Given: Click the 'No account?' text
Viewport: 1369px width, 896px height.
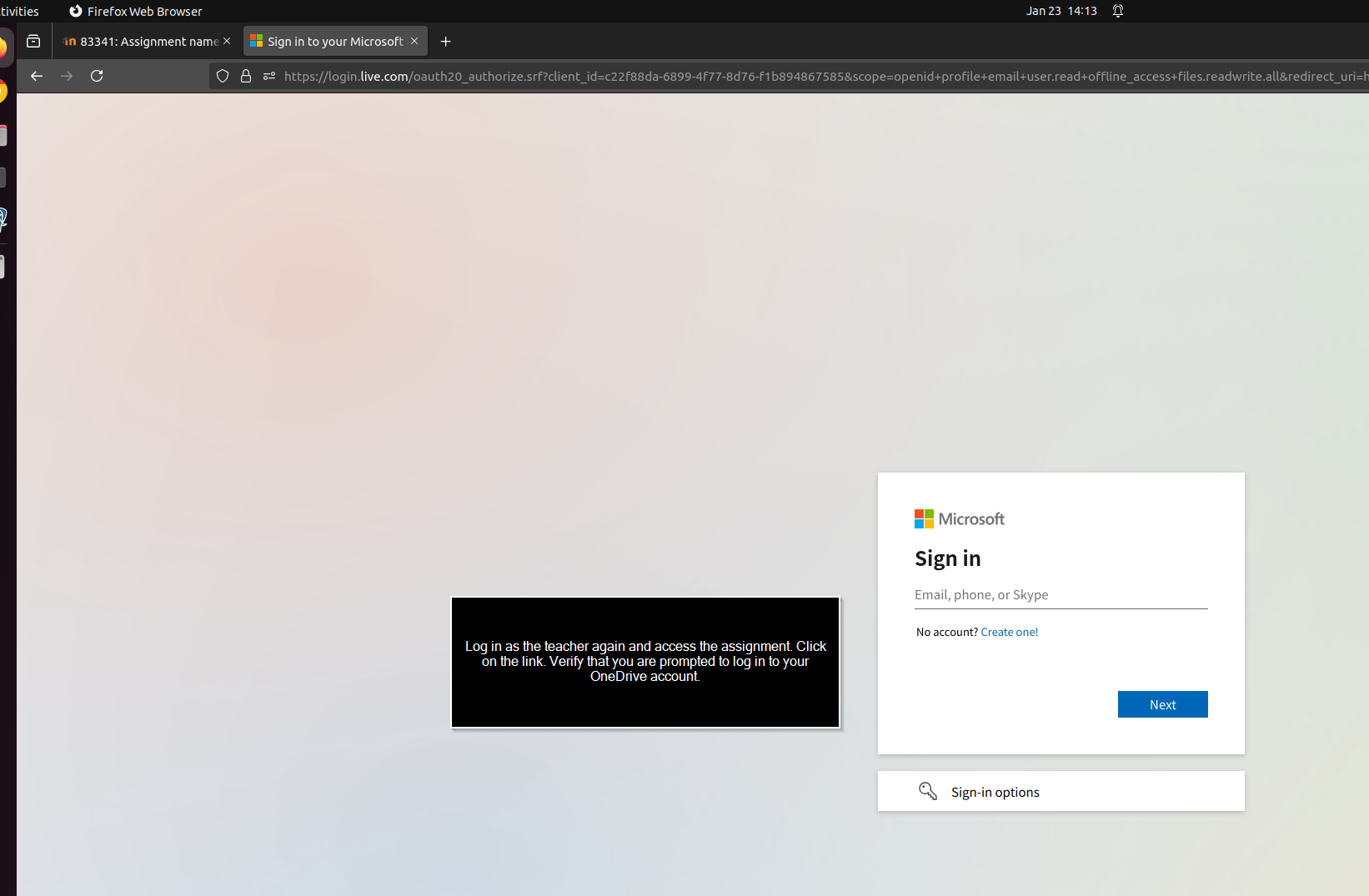Looking at the screenshot, I should pos(947,632).
